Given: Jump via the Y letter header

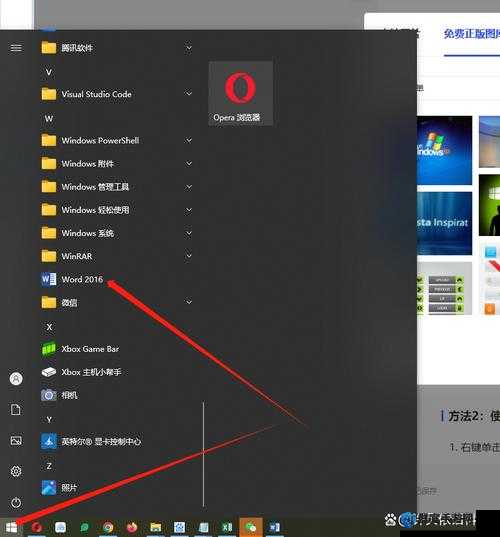Looking at the screenshot, I should pyautogui.click(x=49, y=420).
